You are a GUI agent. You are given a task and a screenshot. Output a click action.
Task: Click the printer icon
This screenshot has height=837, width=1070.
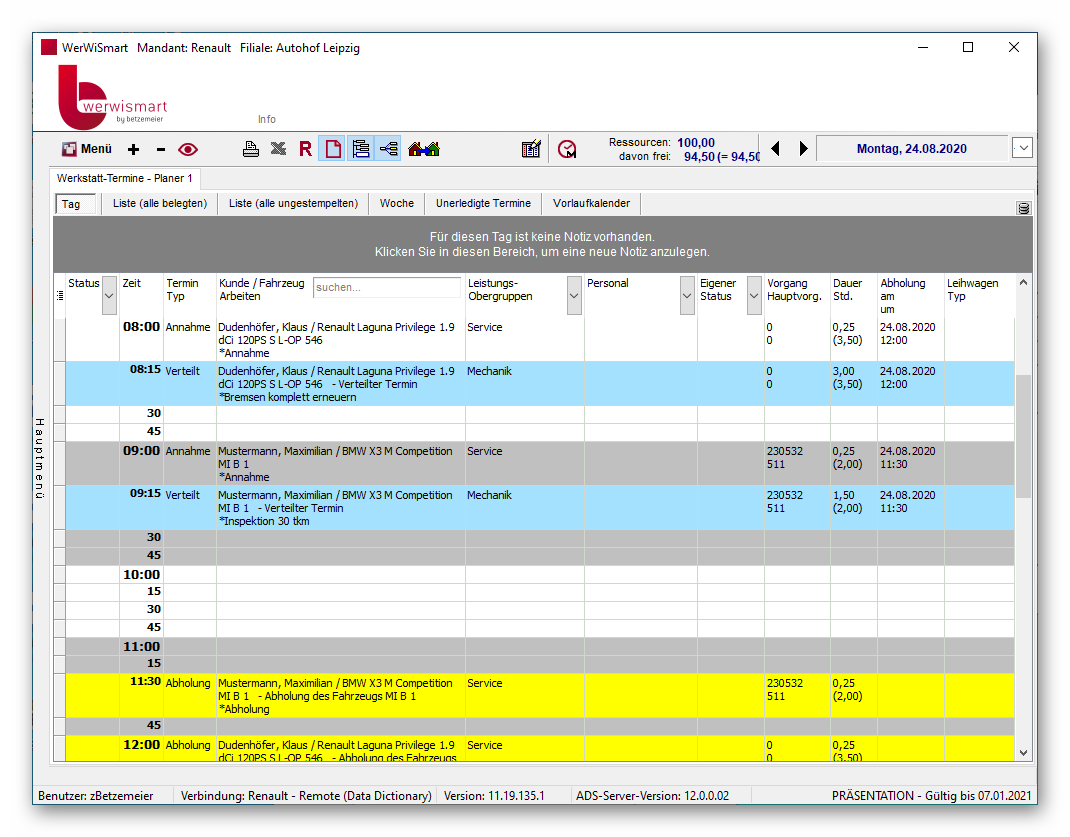point(250,149)
